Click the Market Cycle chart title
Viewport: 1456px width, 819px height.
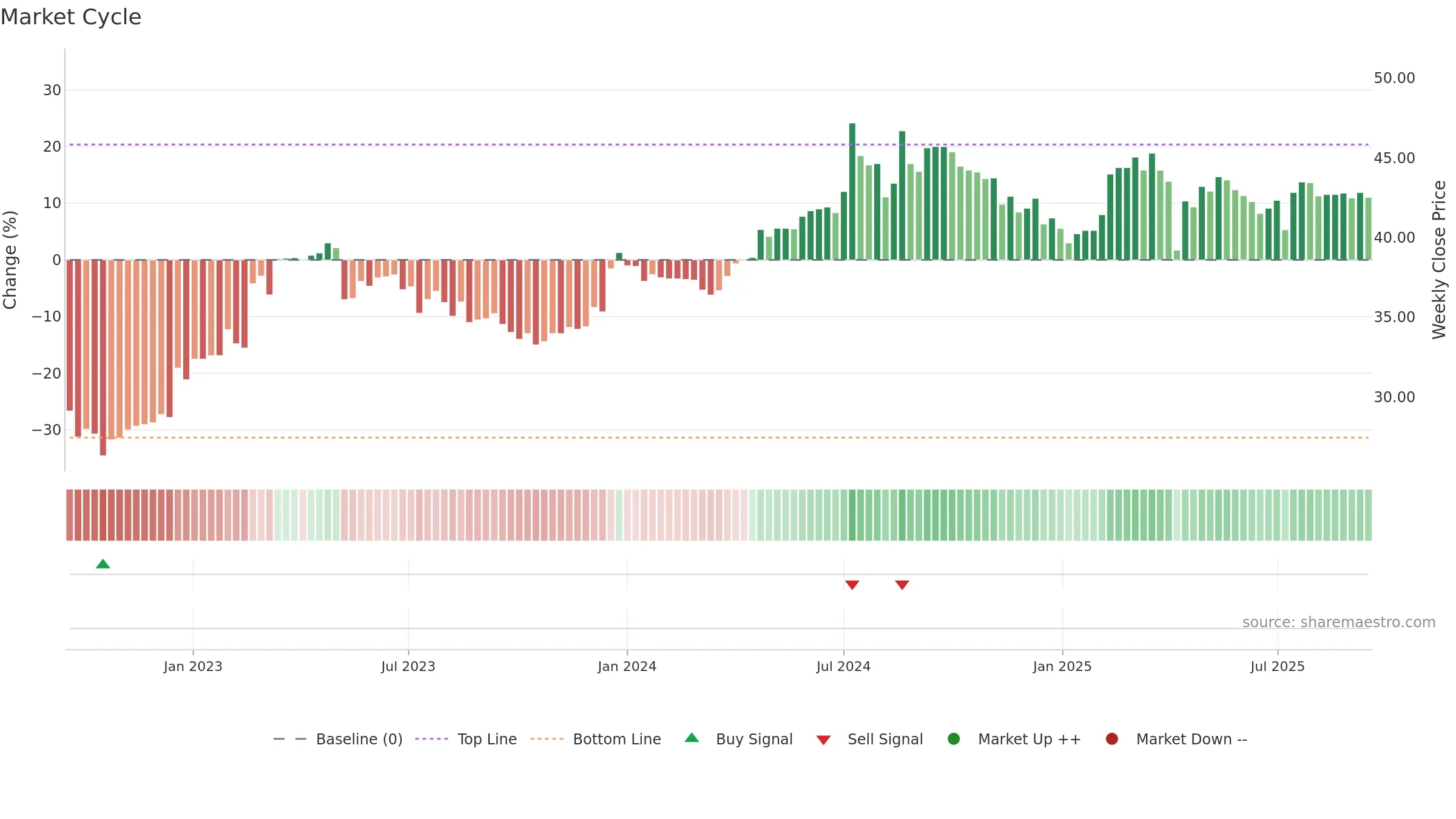pos(71,17)
